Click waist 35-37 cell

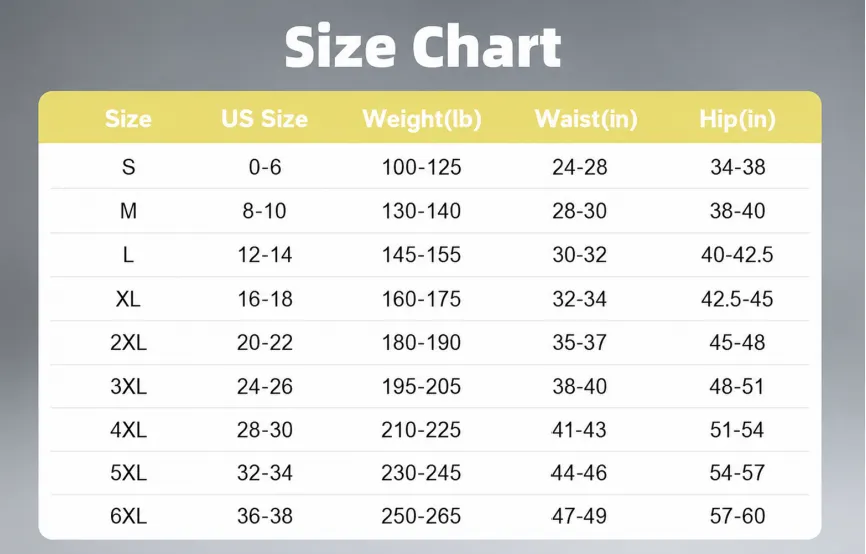click(x=579, y=342)
